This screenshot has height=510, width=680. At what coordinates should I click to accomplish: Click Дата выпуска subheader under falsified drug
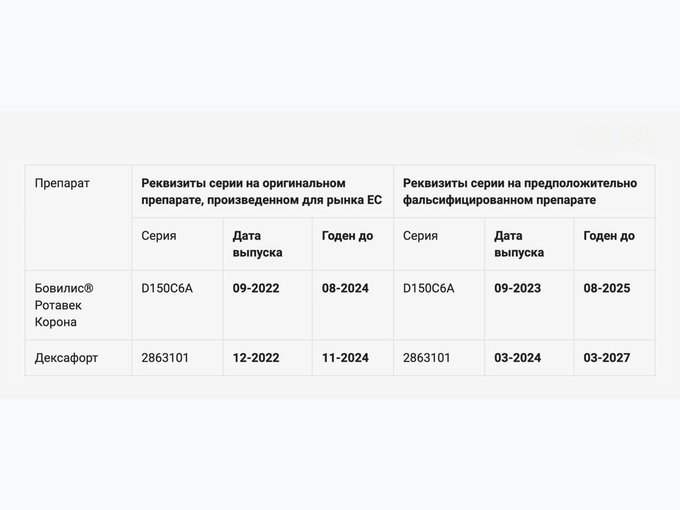(x=529, y=244)
